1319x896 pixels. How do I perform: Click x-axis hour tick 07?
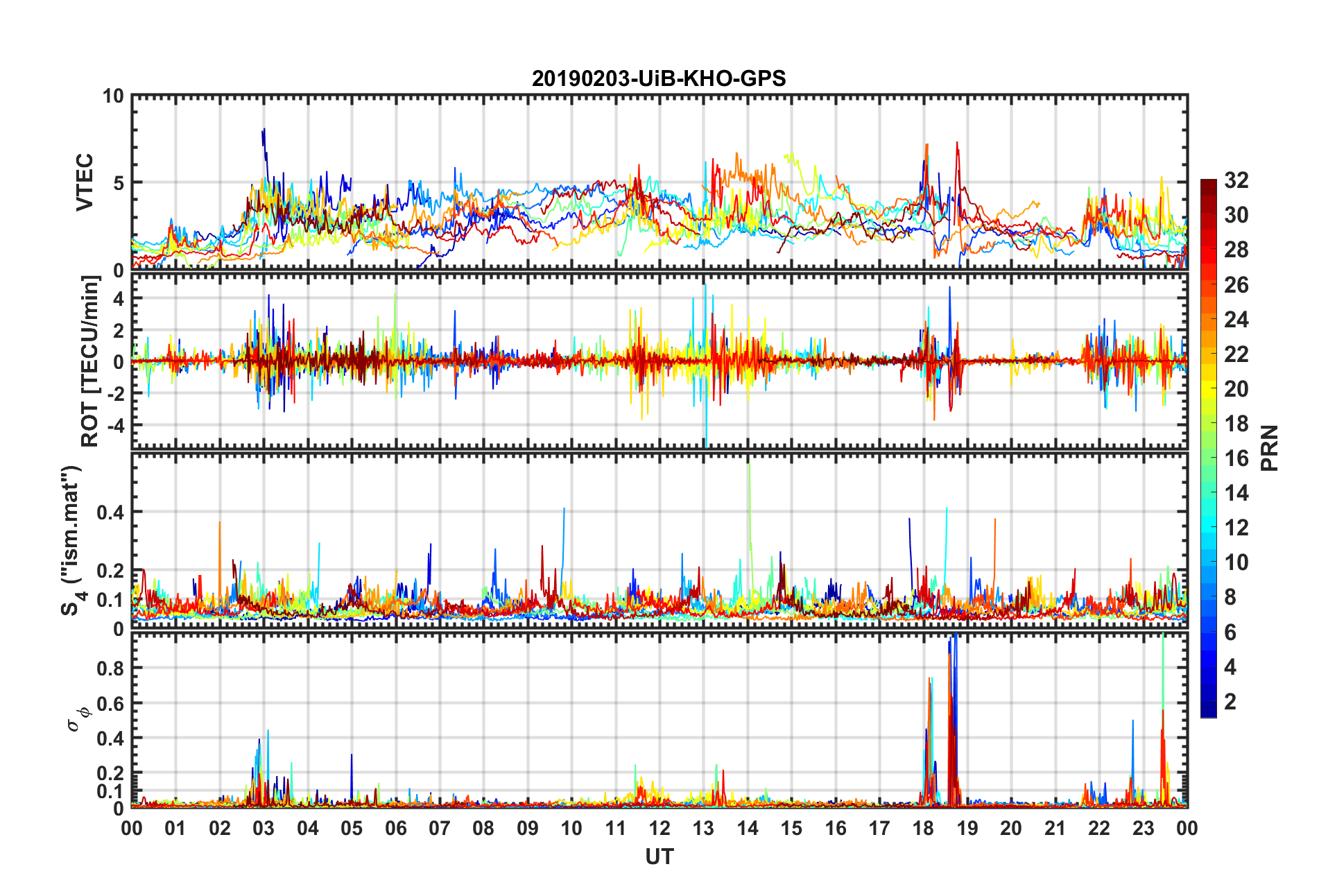(x=440, y=828)
